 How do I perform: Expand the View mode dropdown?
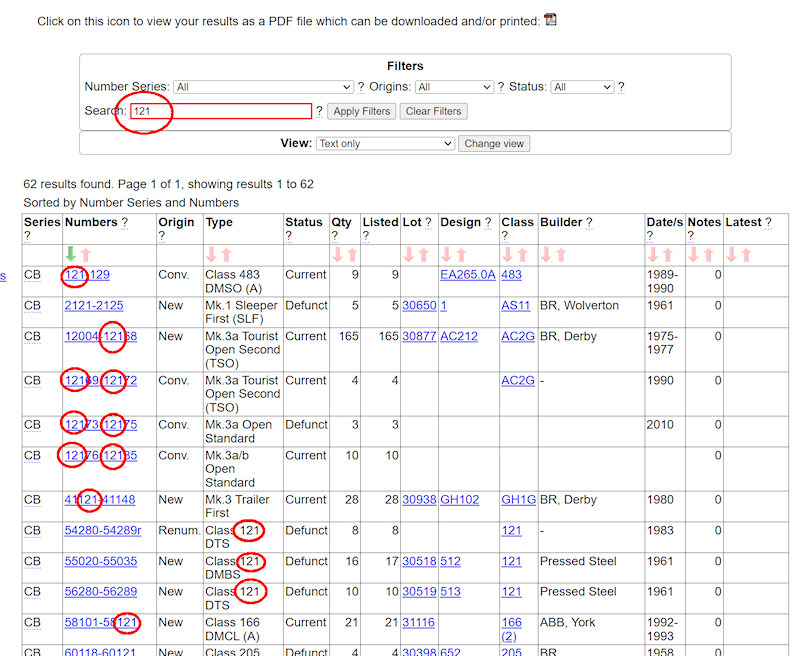(385, 144)
